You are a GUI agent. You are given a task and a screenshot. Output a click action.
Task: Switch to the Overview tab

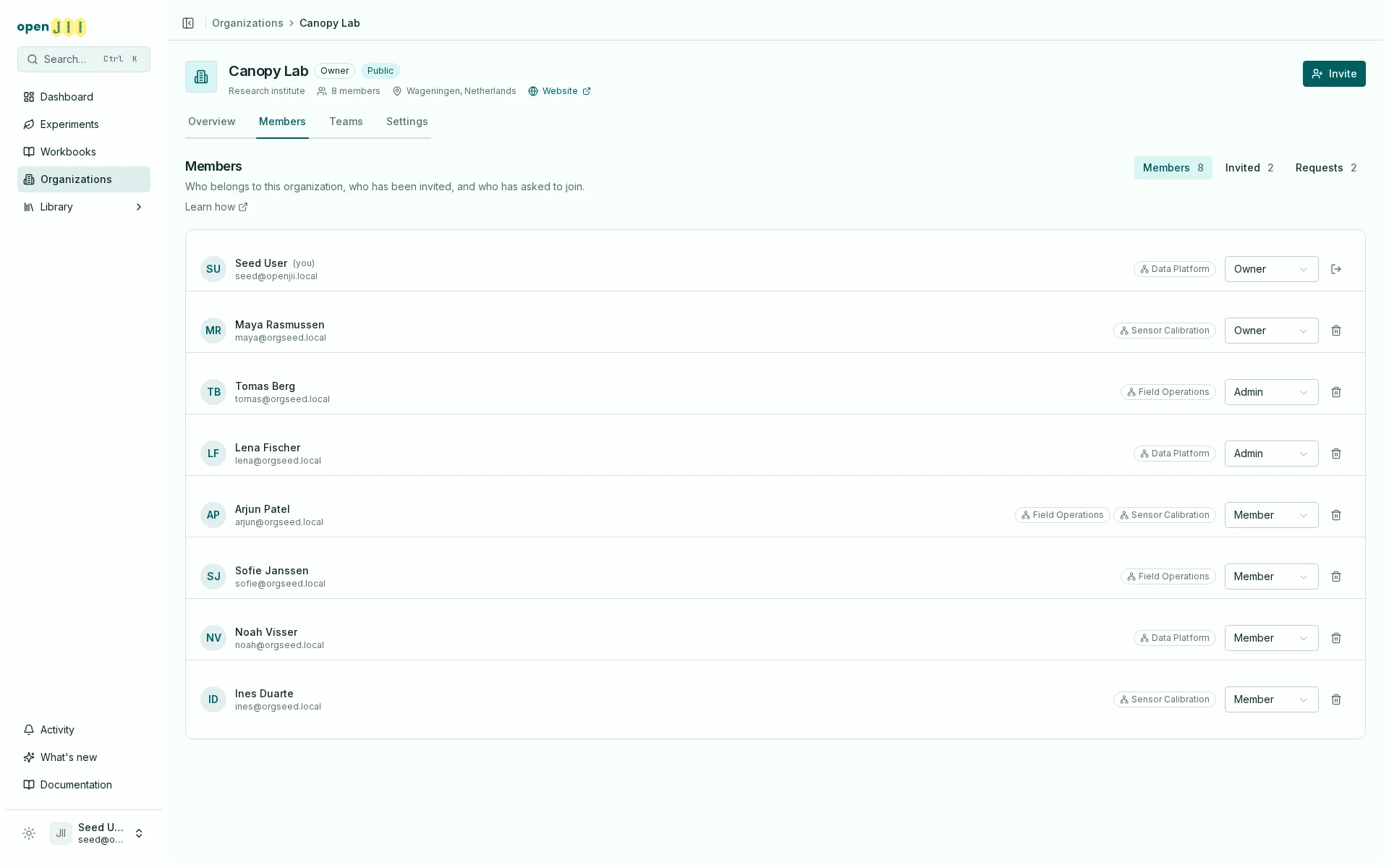(x=211, y=122)
